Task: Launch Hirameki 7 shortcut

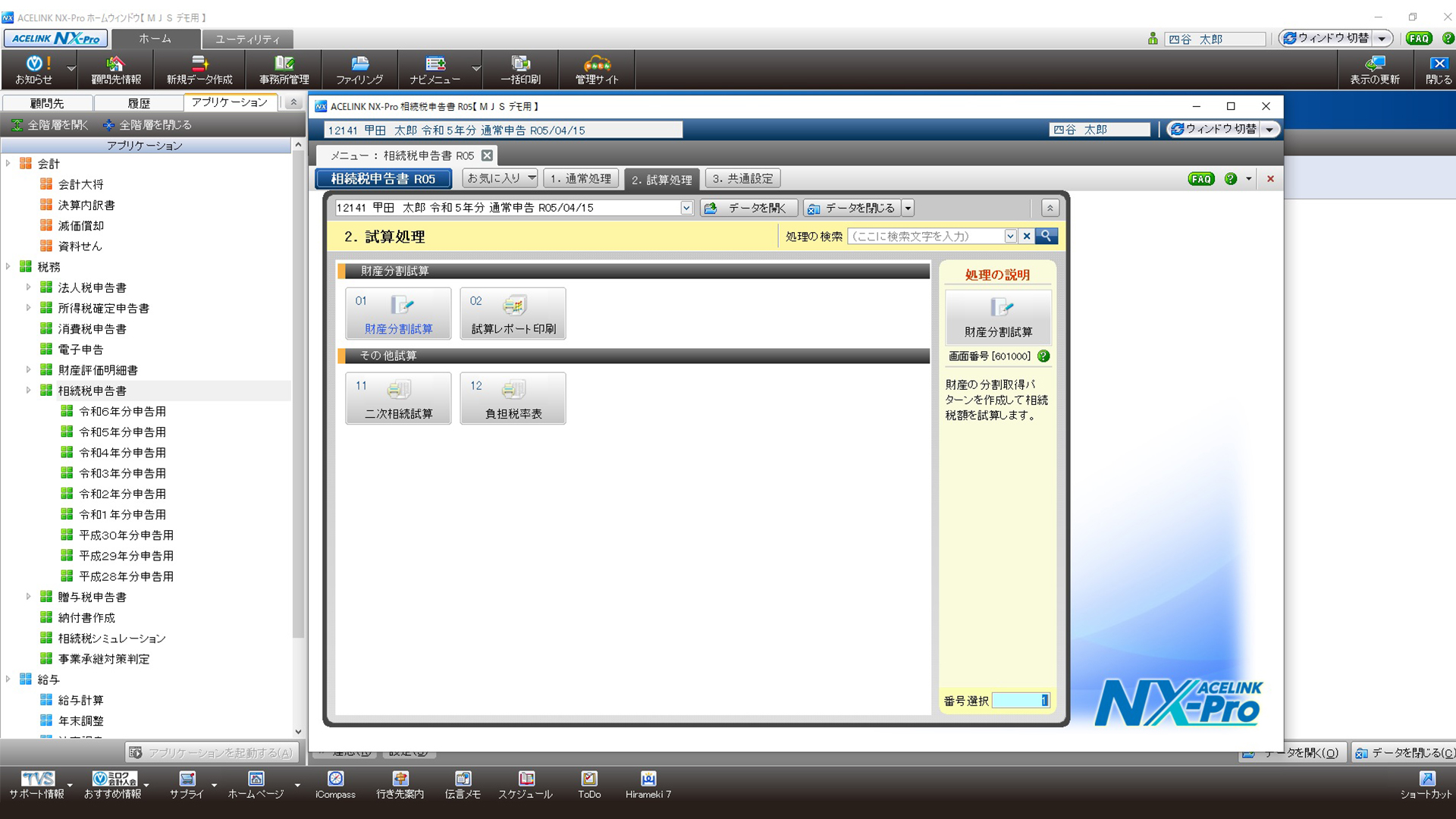Action: coord(648,785)
